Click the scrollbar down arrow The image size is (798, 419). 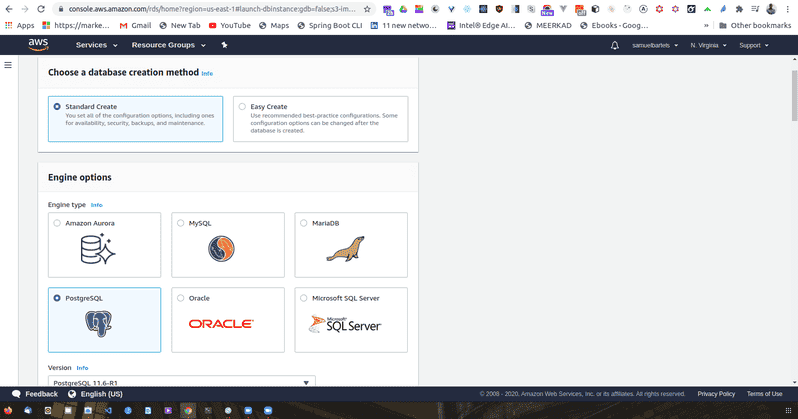pos(794,382)
